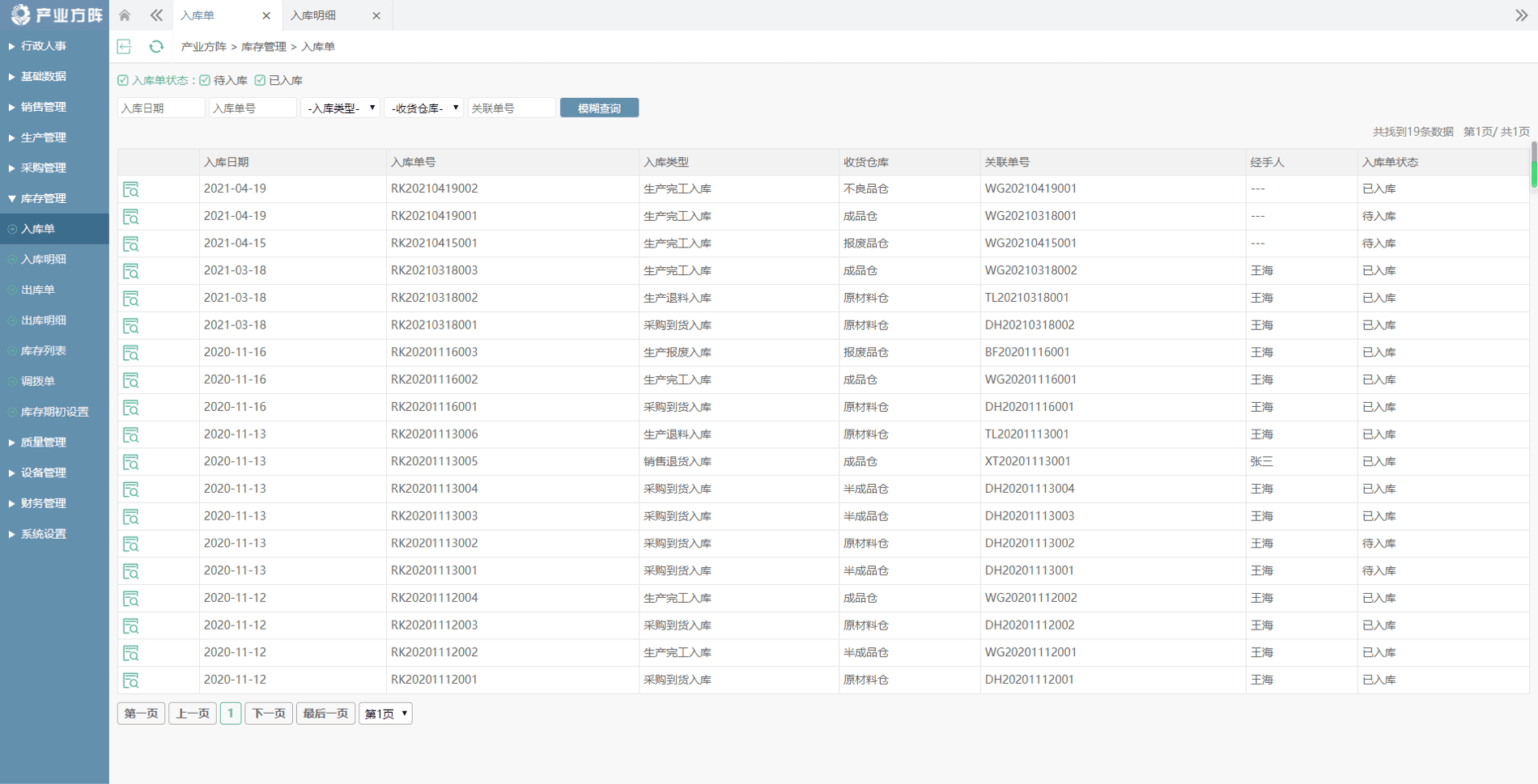Open the 第1页 page selector dropdown
Image resolution: width=1538 pixels, height=784 pixels.
385,714
